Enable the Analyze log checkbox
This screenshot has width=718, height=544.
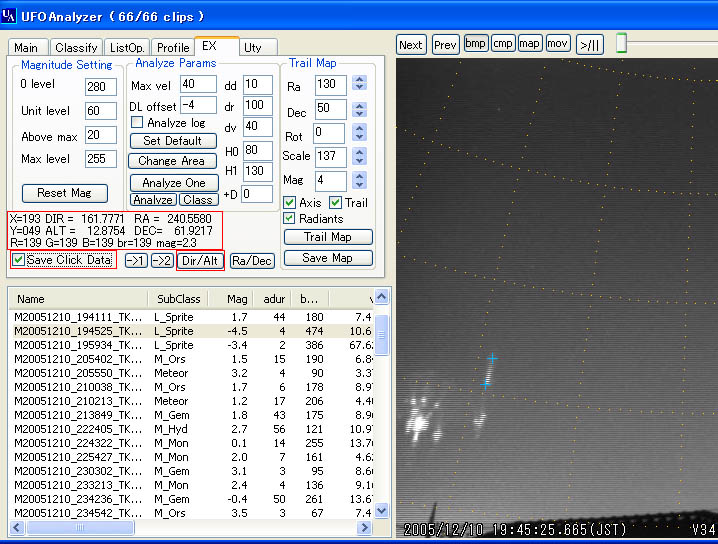(x=138, y=123)
